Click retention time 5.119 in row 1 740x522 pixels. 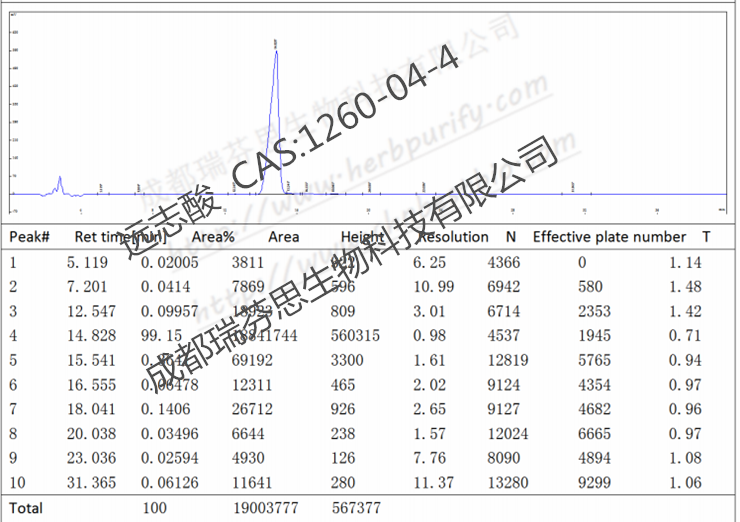click(86, 263)
